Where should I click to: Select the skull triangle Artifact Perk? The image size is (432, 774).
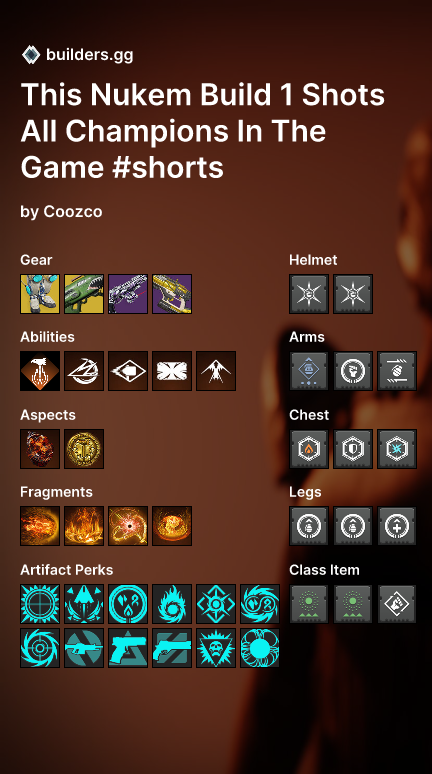[x=216, y=648]
